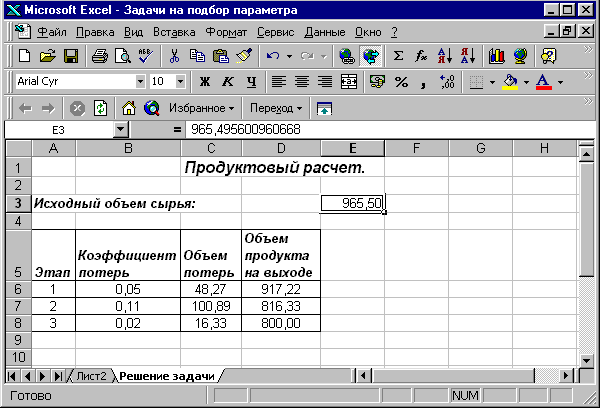Click the Refresh current page icon
This screenshot has width=600, height=408.
100,108
